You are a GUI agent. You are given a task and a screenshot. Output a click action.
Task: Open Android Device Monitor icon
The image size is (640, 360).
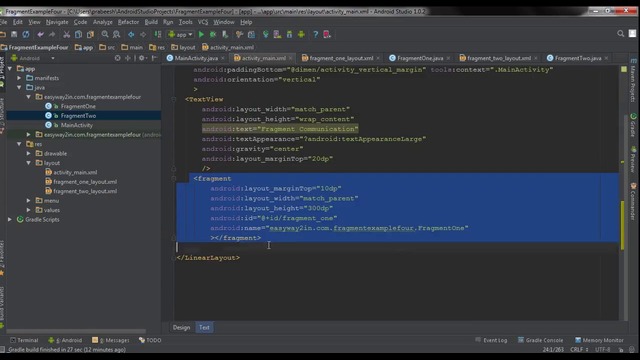pos(301,35)
